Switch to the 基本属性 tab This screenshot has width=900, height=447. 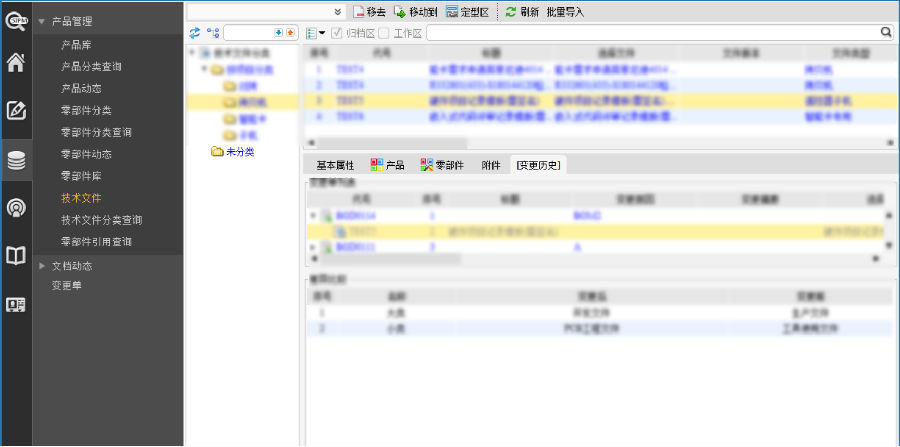335,165
